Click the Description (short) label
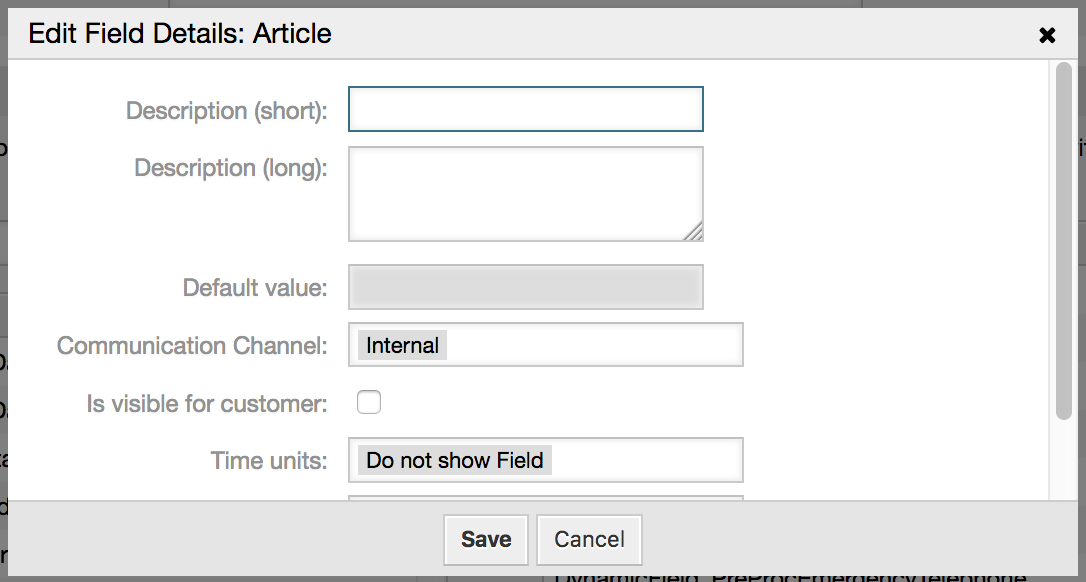The width and height of the screenshot is (1086, 582). pyautogui.click(x=226, y=111)
